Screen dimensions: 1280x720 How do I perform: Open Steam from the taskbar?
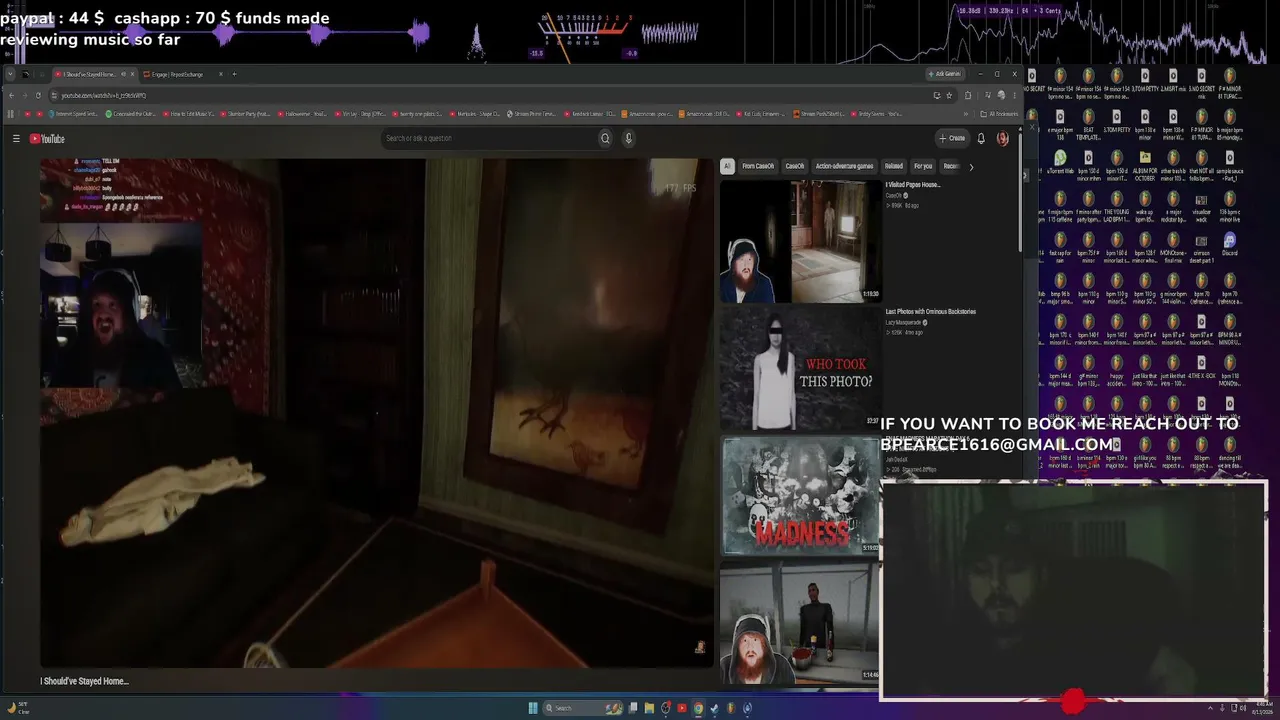(714, 708)
